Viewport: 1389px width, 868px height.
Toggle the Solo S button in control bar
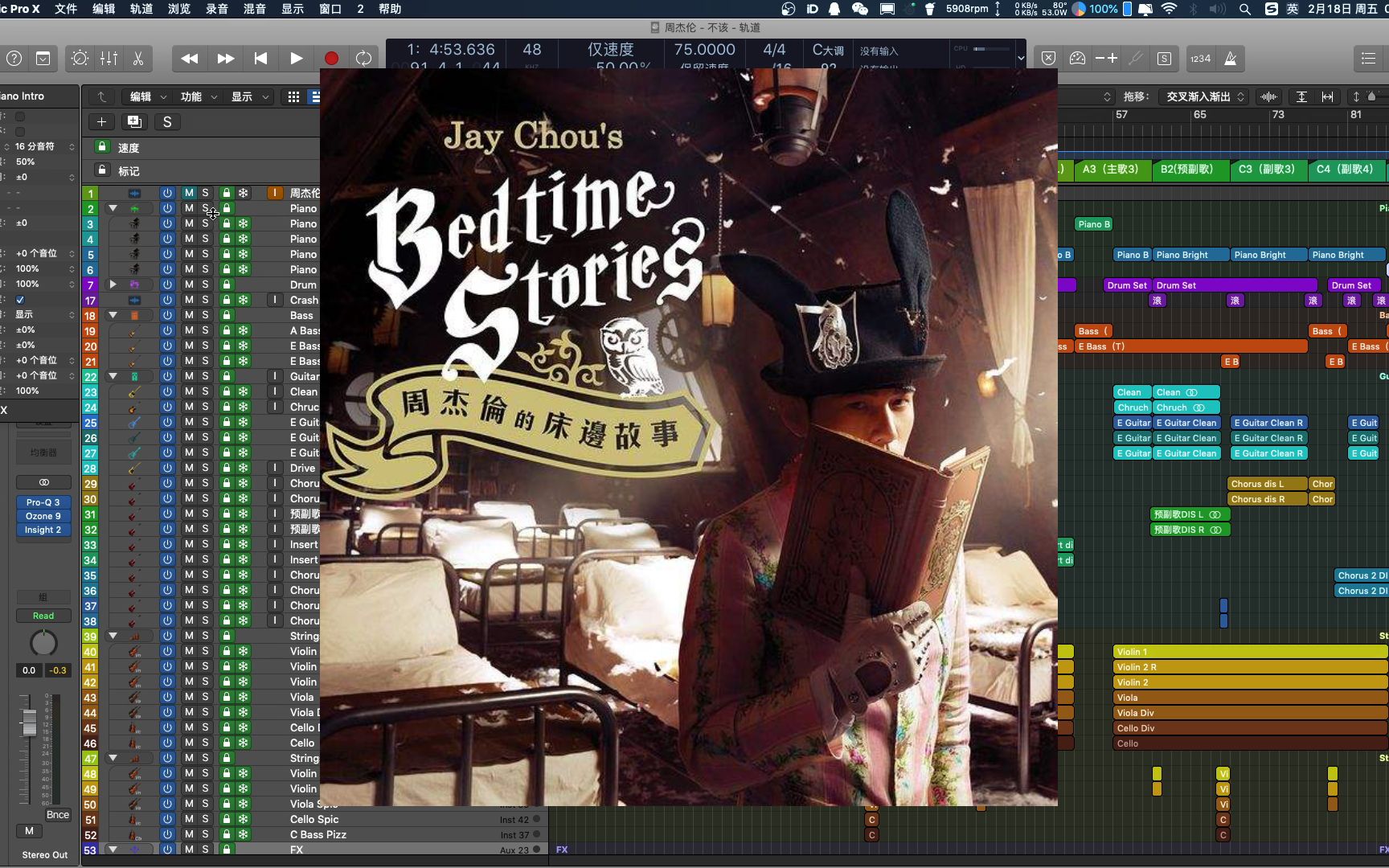[x=1164, y=59]
